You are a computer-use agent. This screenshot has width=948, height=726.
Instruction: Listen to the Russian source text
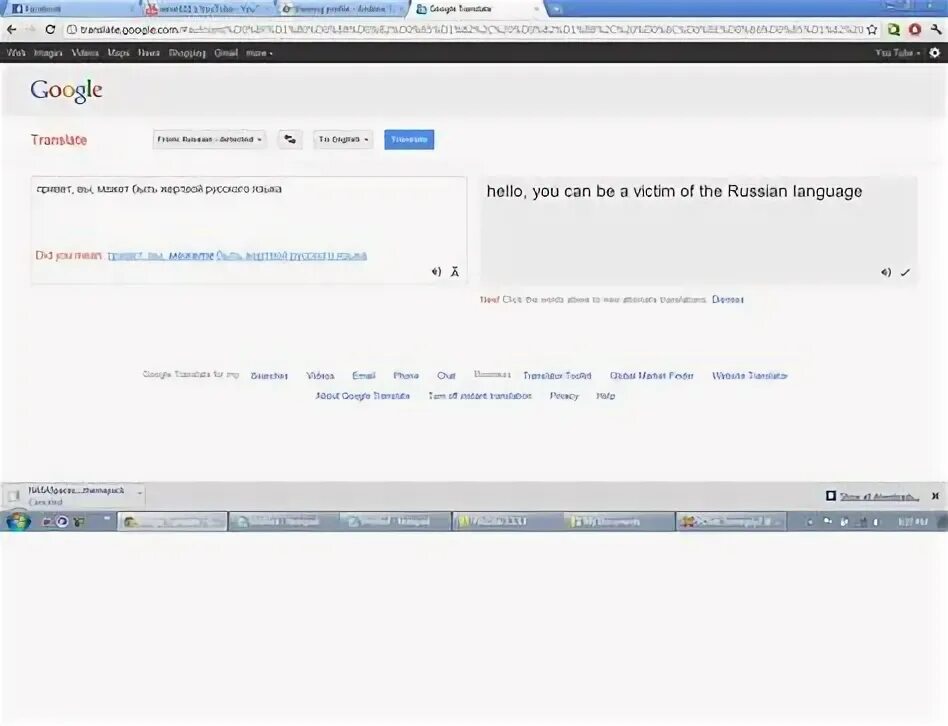pos(436,272)
